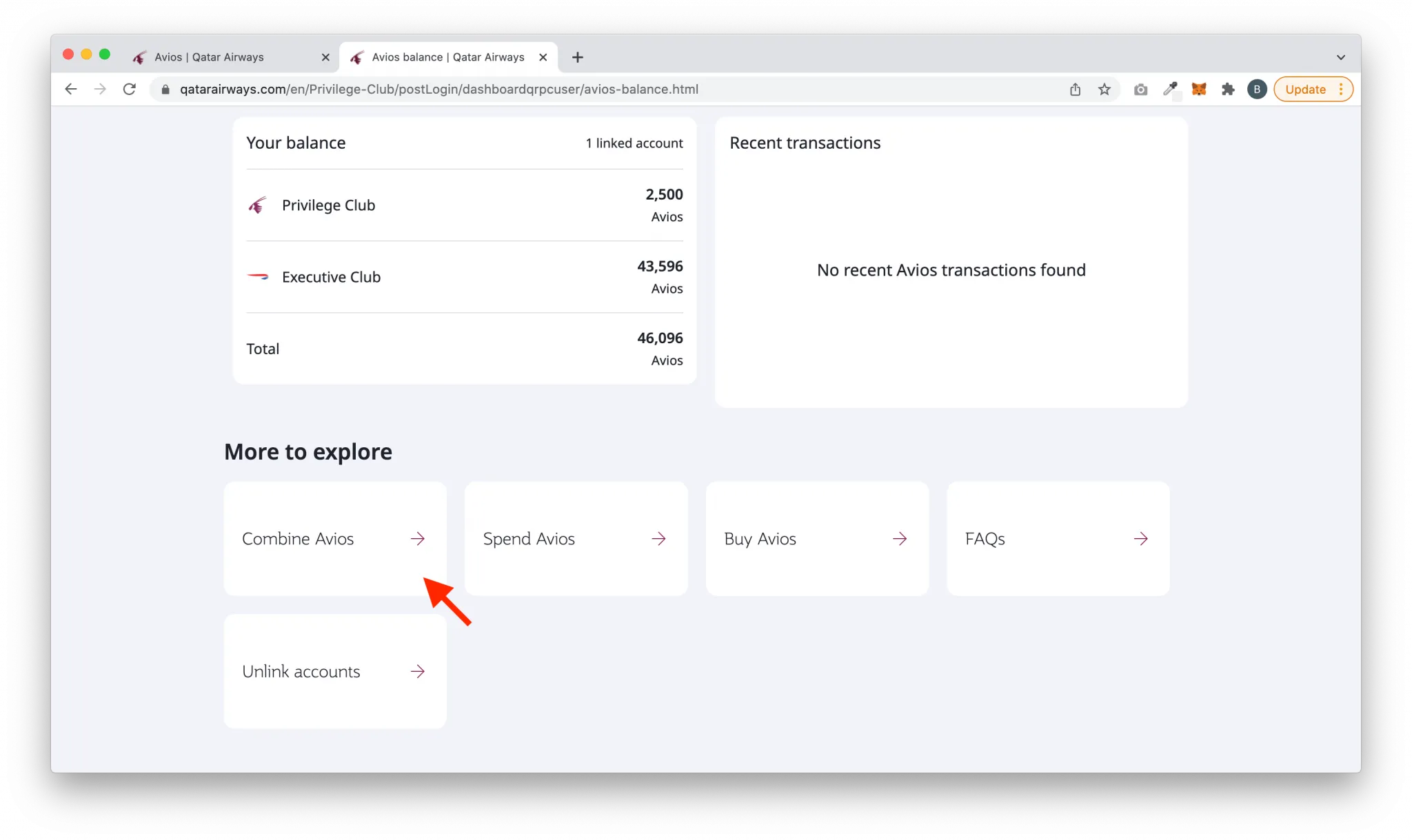Select the Avios balance tab
Image resolution: width=1412 pixels, height=840 pixels.
448,57
